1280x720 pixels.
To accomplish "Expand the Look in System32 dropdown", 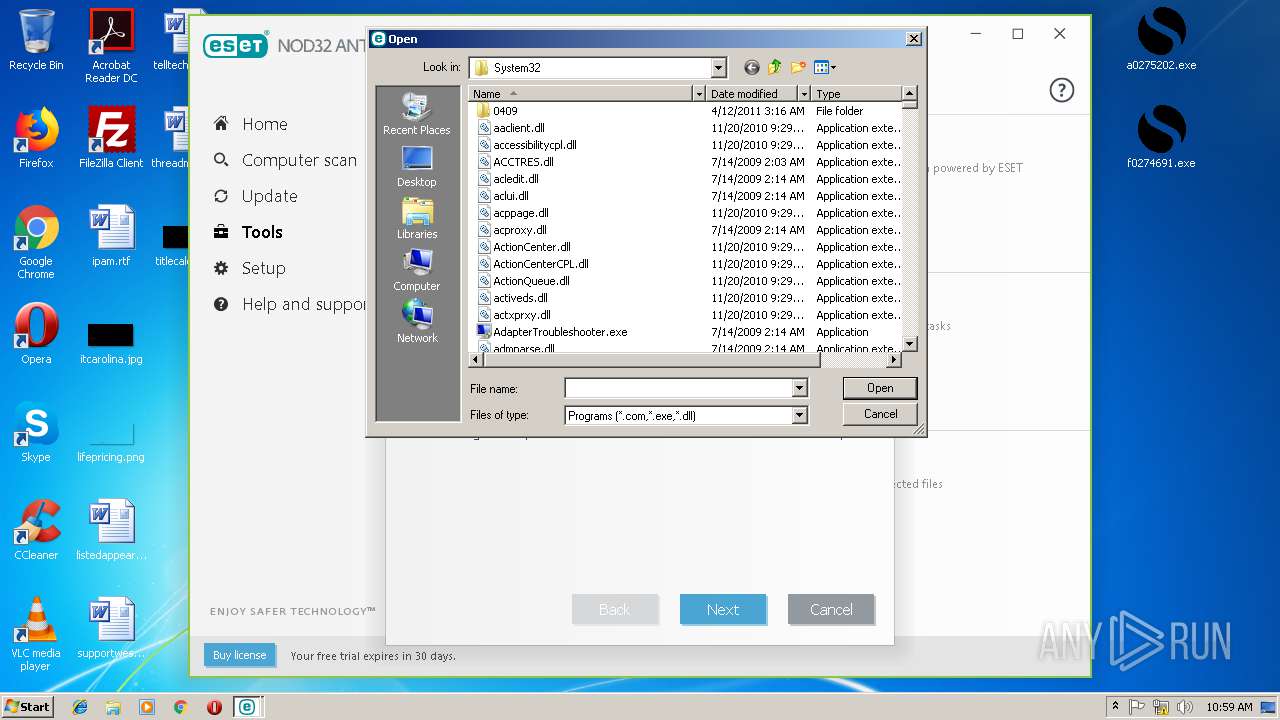I will [x=718, y=68].
